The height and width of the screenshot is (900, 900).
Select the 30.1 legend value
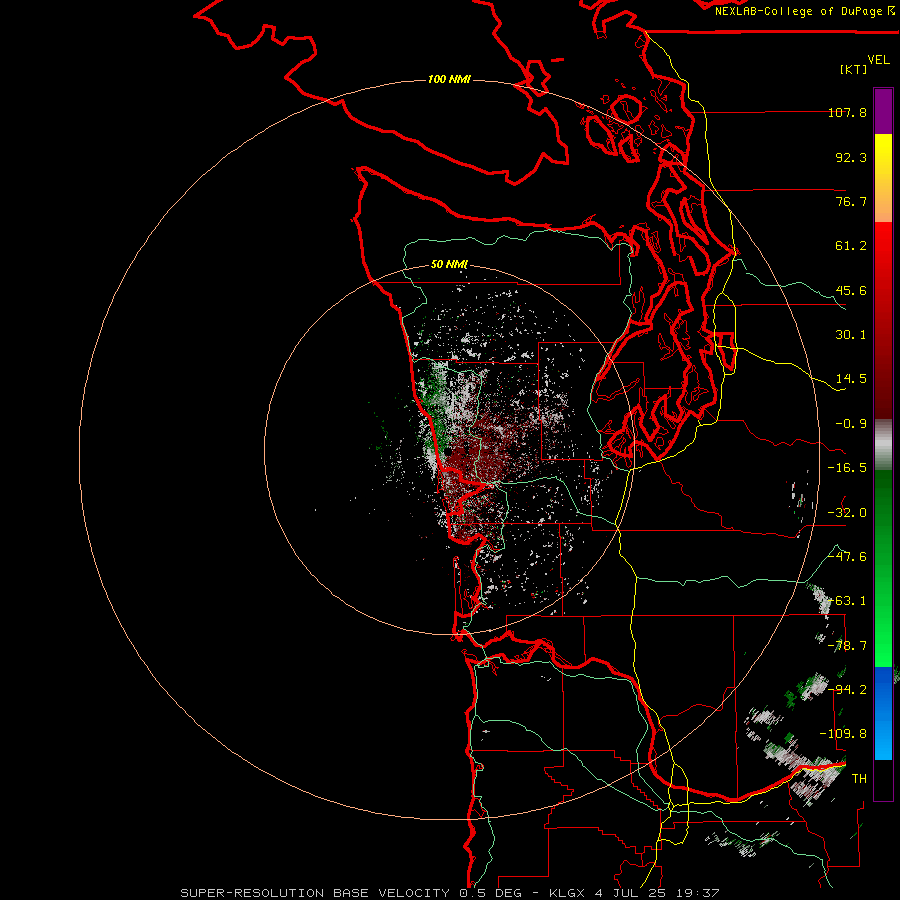pyautogui.click(x=851, y=335)
